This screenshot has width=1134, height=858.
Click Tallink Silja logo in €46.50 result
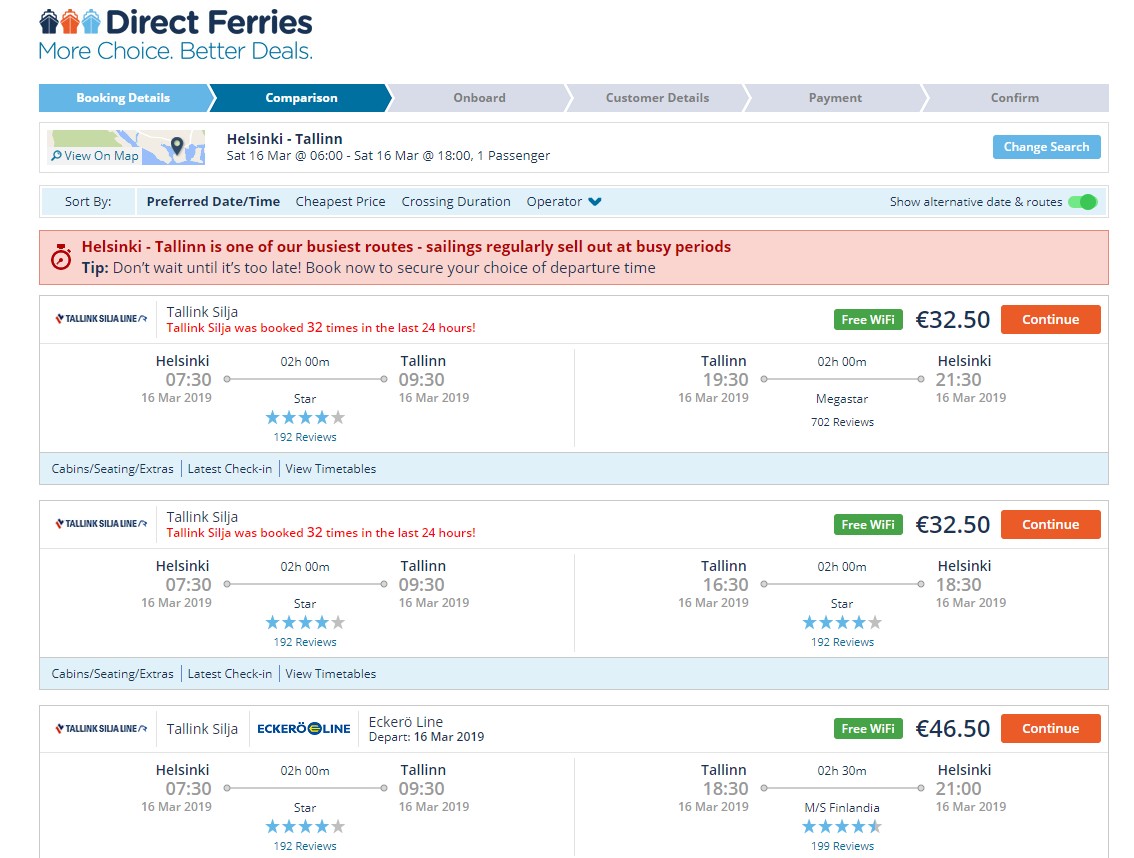pos(101,729)
